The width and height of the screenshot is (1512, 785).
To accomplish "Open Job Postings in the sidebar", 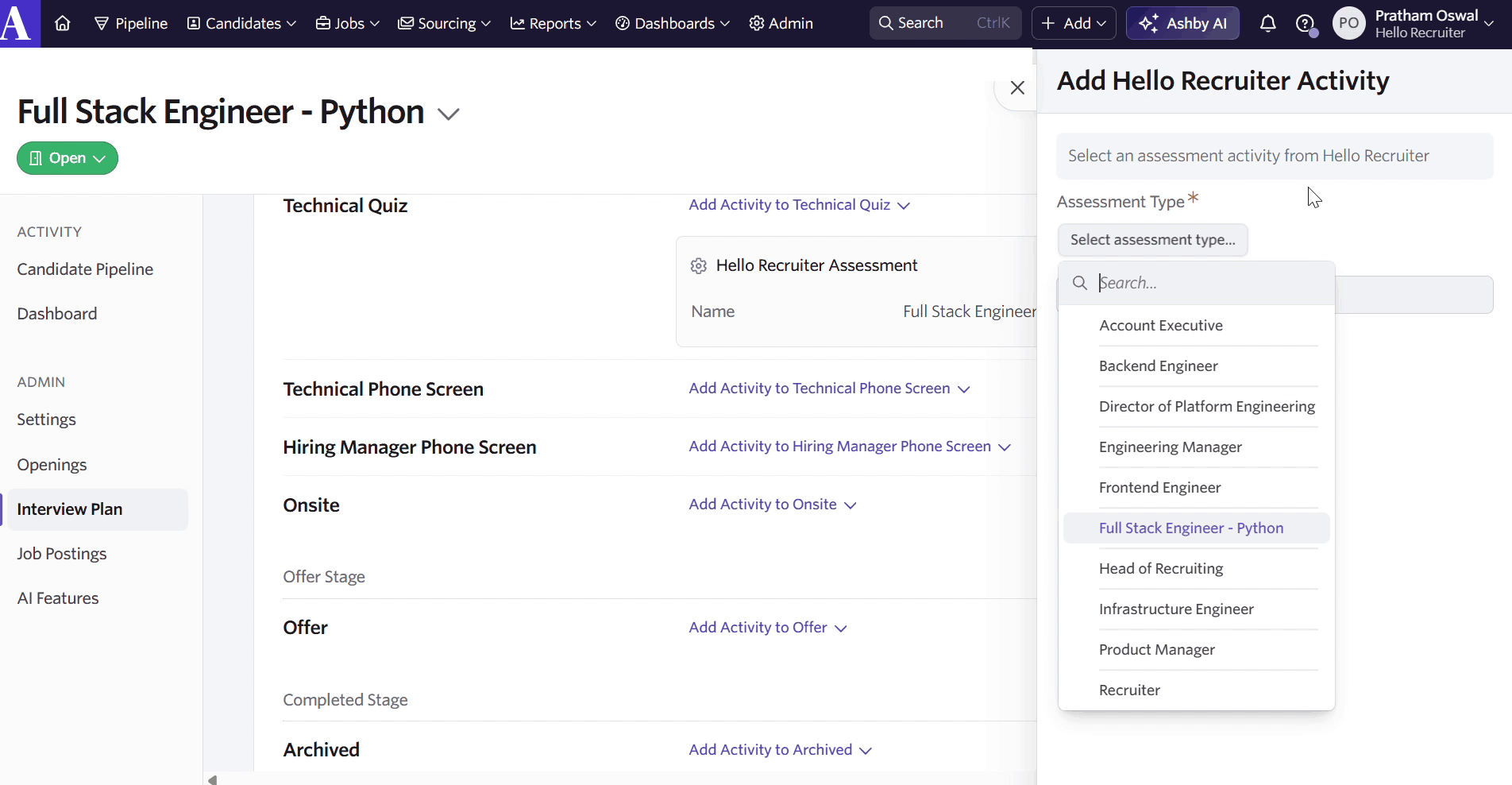I will click(62, 554).
